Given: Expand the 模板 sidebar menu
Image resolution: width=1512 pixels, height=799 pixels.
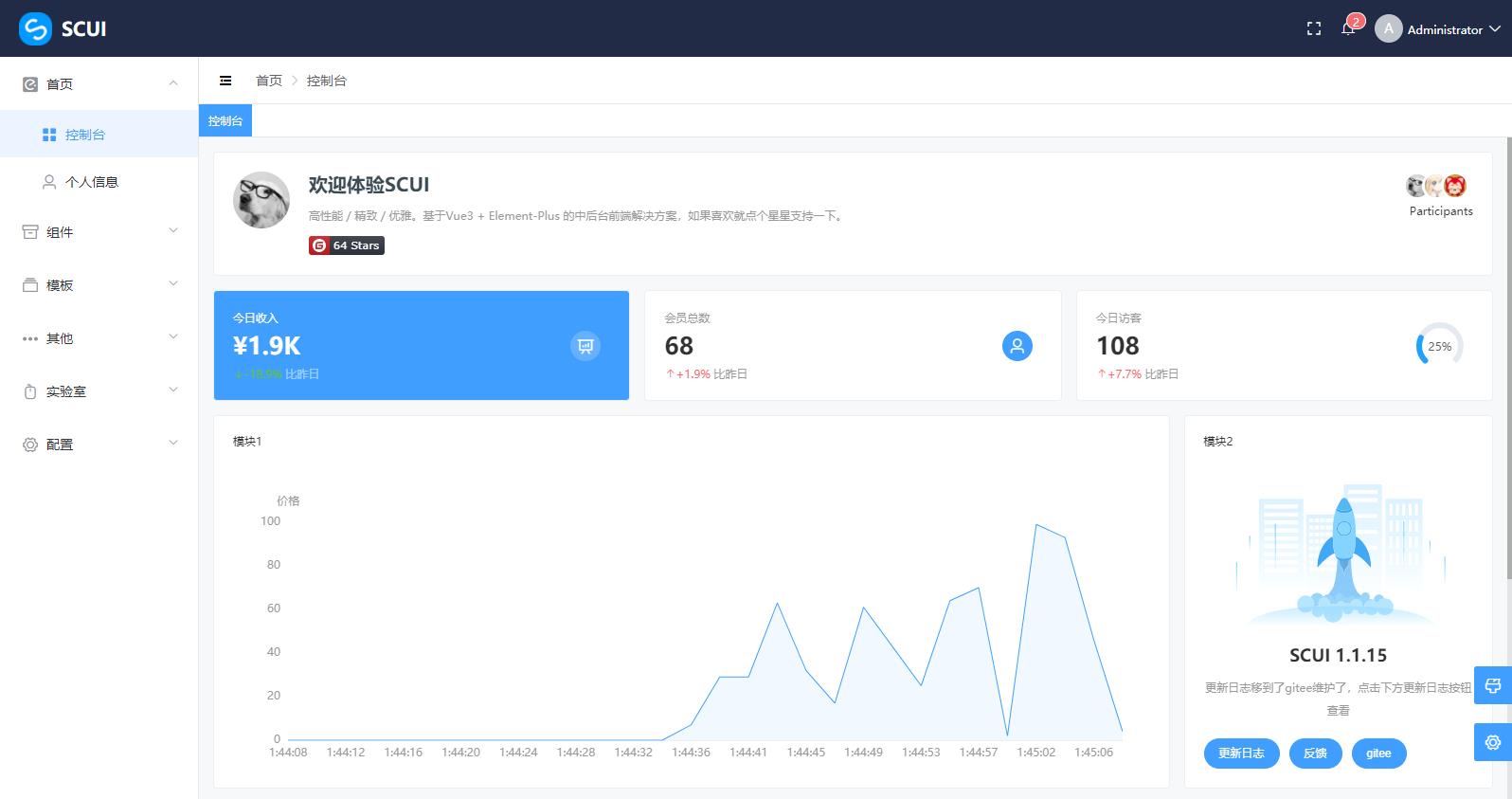Looking at the screenshot, I should coord(99,284).
